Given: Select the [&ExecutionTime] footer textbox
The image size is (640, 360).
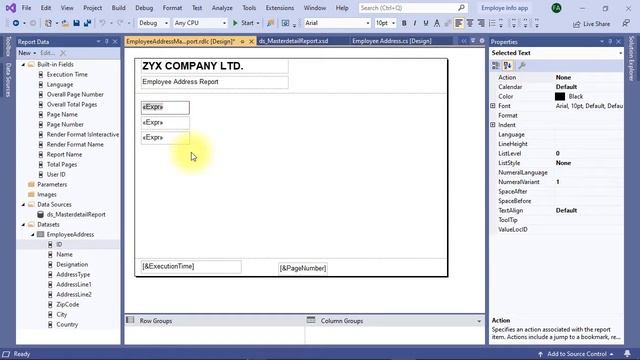Looking at the screenshot, I should (x=191, y=267).
